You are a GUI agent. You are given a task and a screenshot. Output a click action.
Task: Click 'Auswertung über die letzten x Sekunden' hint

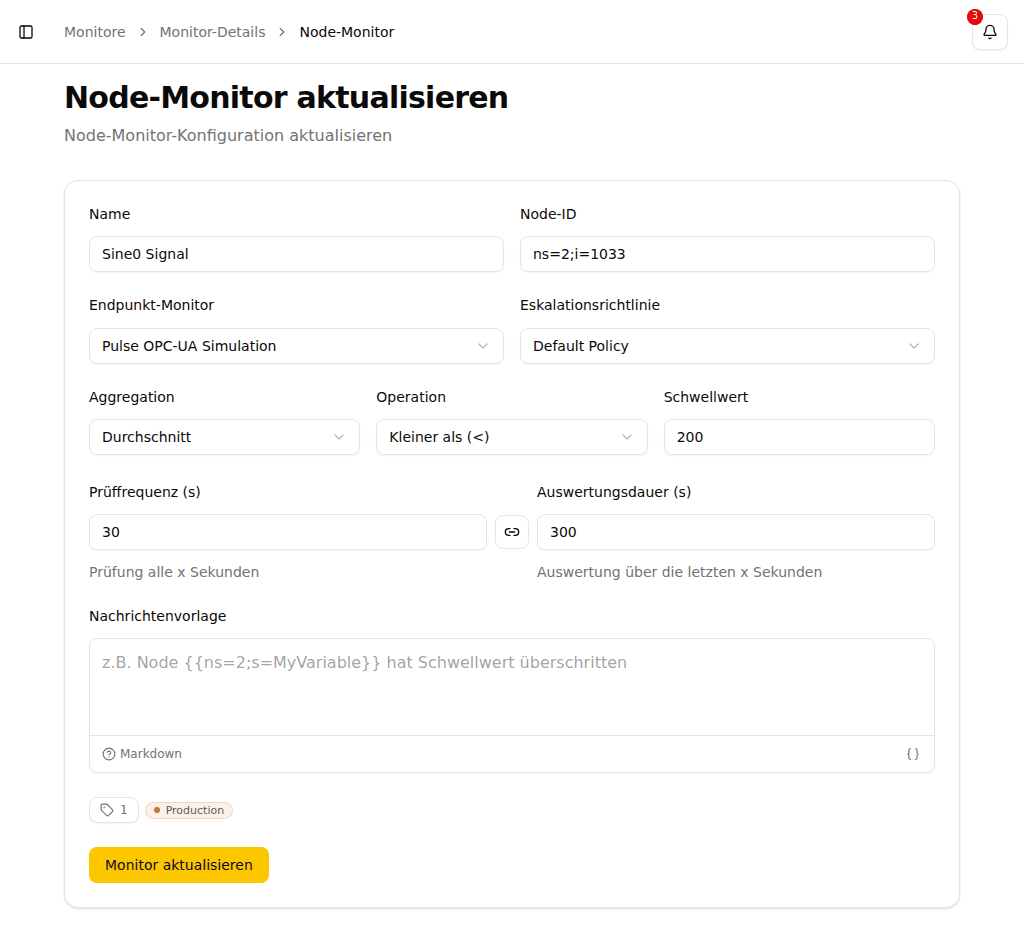[679, 572]
